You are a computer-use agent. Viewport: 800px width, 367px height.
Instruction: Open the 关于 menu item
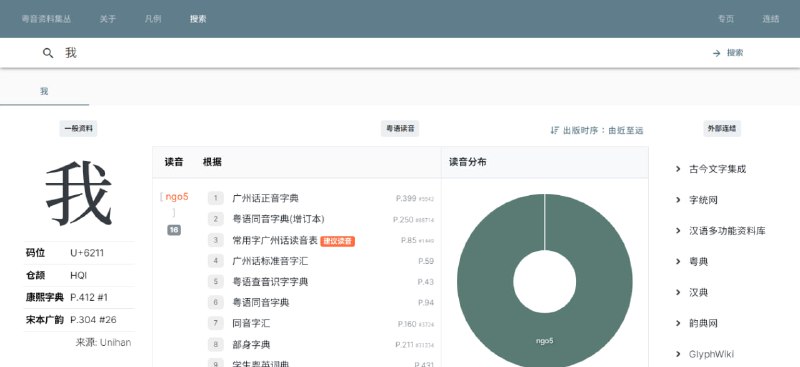point(108,19)
